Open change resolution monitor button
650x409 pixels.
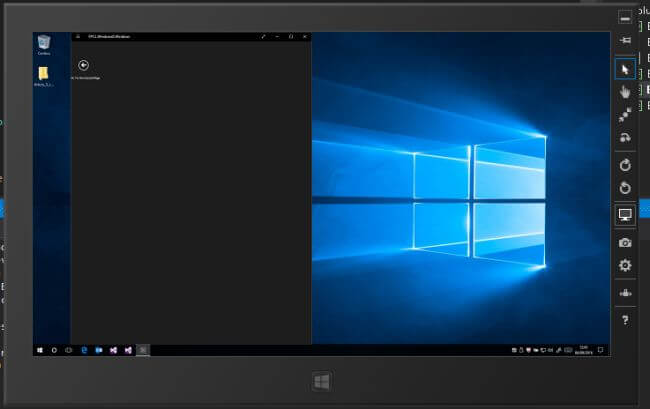click(x=625, y=215)
